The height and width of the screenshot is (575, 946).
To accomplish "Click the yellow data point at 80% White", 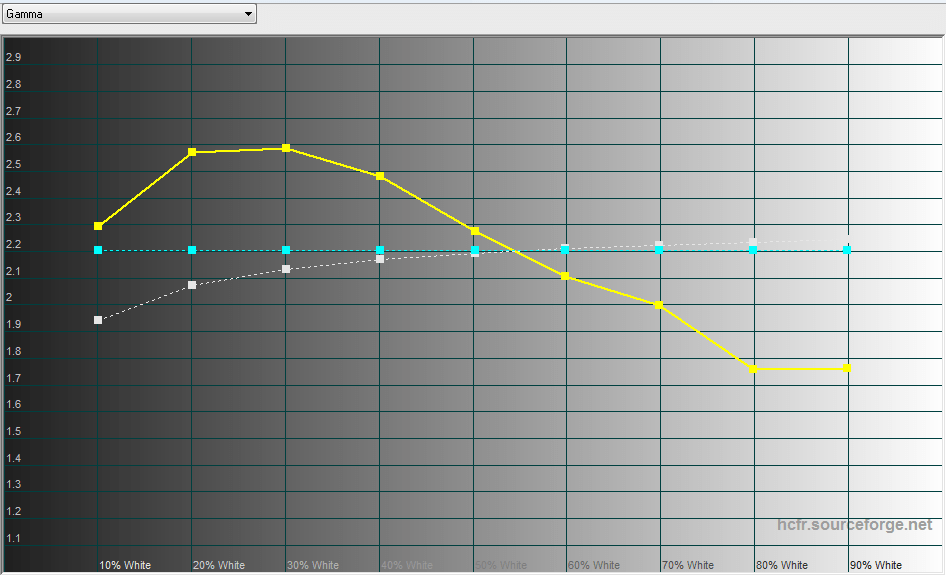I will click(754, 369).
